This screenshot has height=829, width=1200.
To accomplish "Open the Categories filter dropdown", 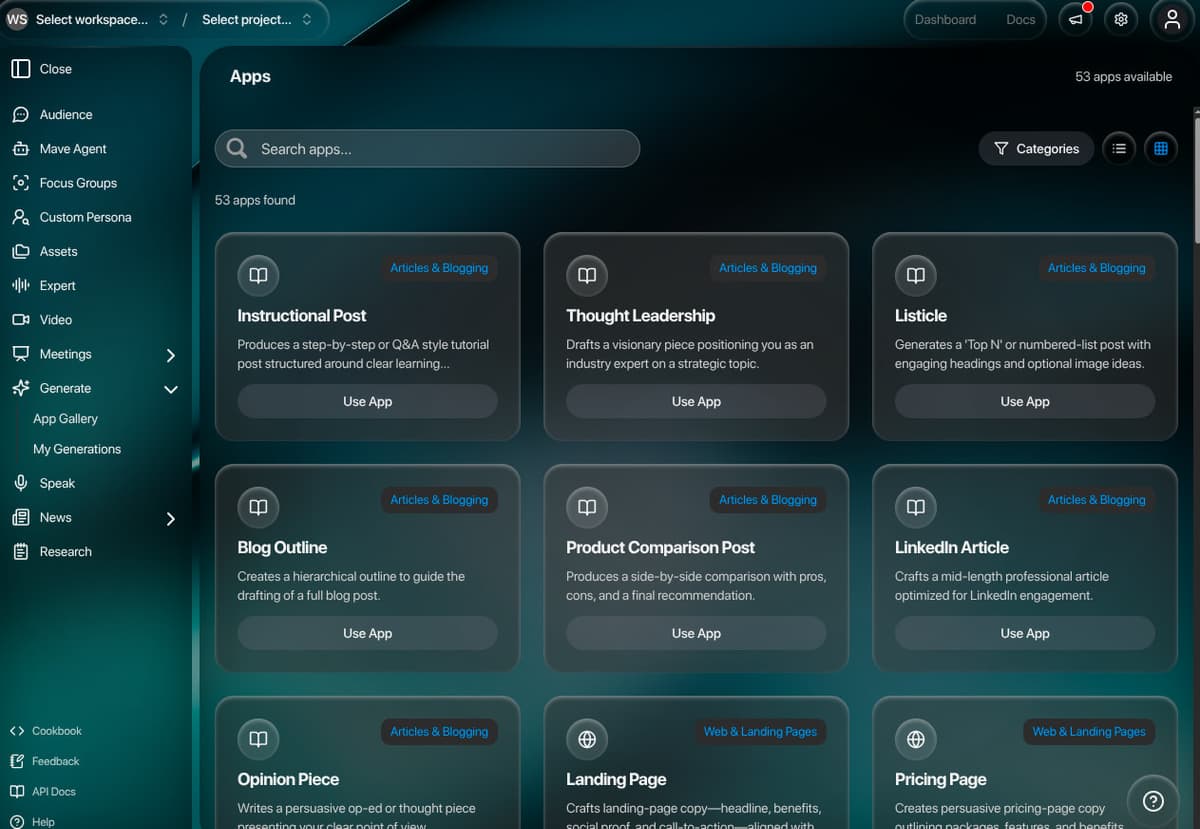I will (1036, 149).
